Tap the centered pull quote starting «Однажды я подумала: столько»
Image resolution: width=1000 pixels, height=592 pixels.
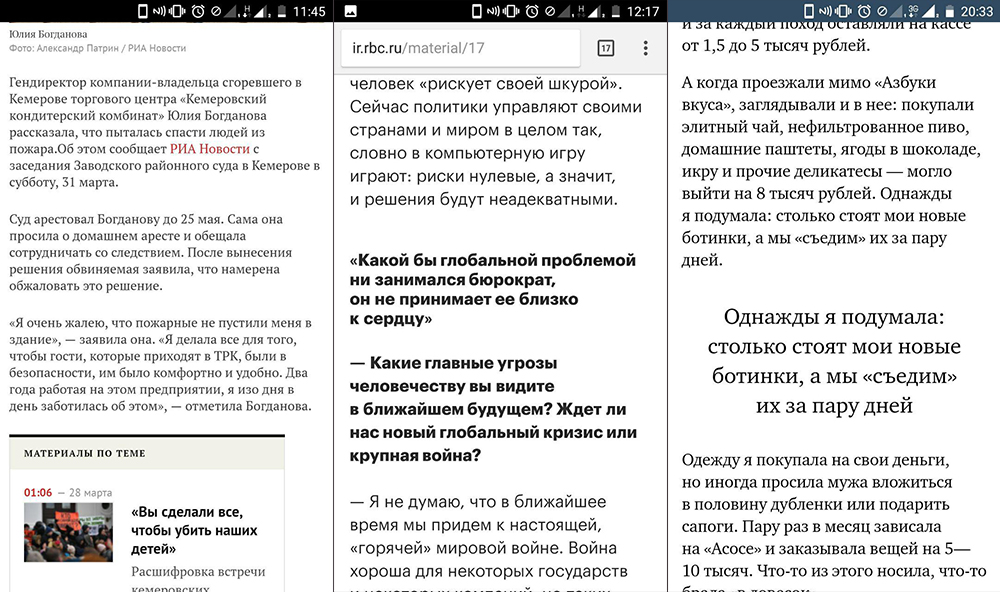click(x=834, y=361)
